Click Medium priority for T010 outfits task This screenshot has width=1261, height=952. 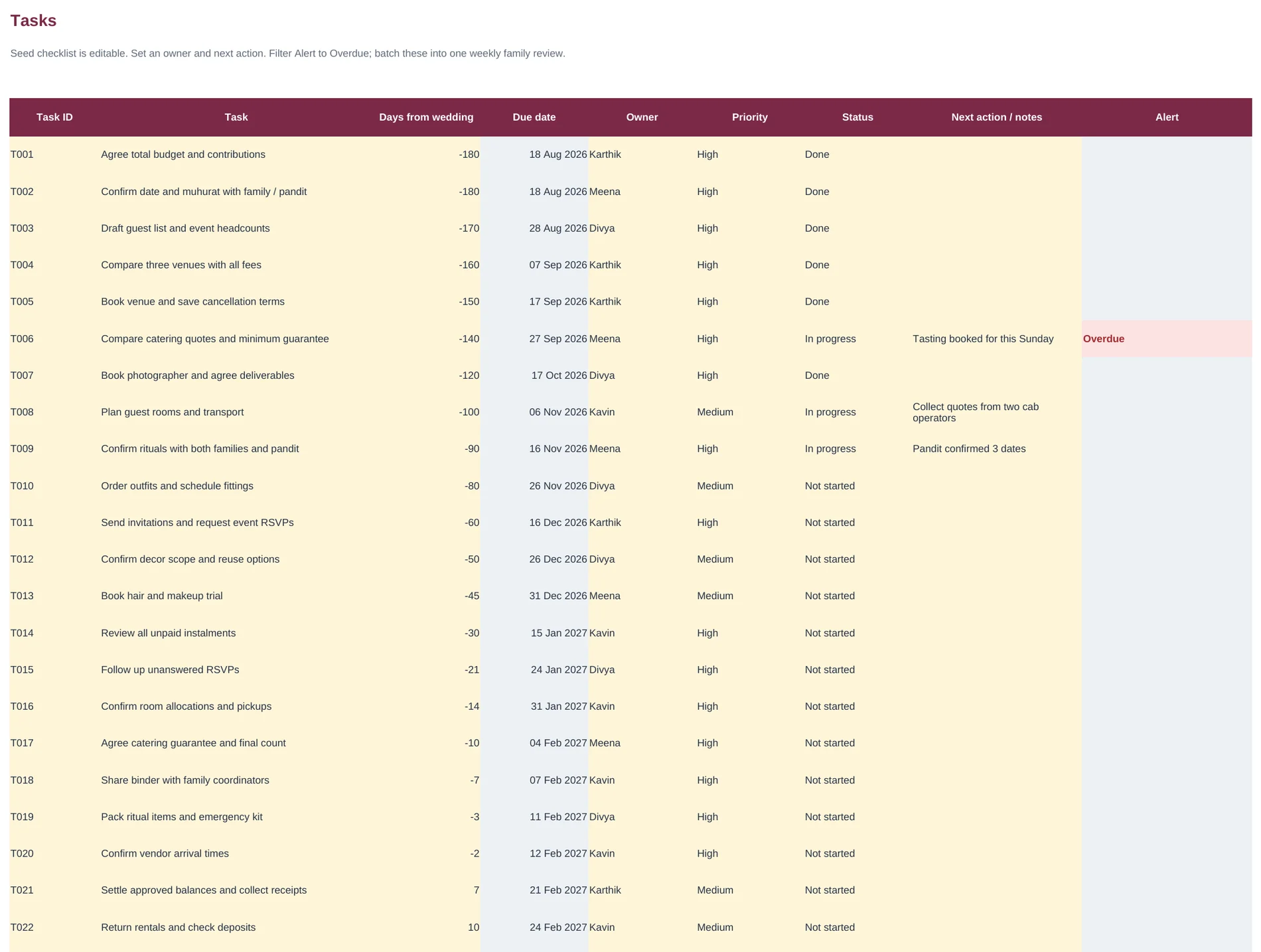750,486
